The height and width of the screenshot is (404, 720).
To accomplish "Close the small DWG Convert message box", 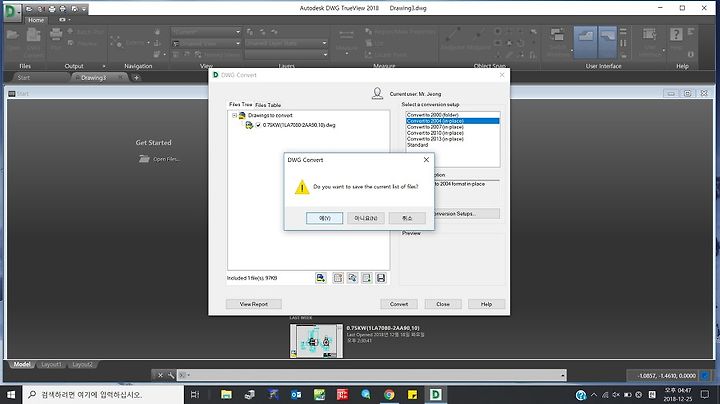I will tap(426, 160).
